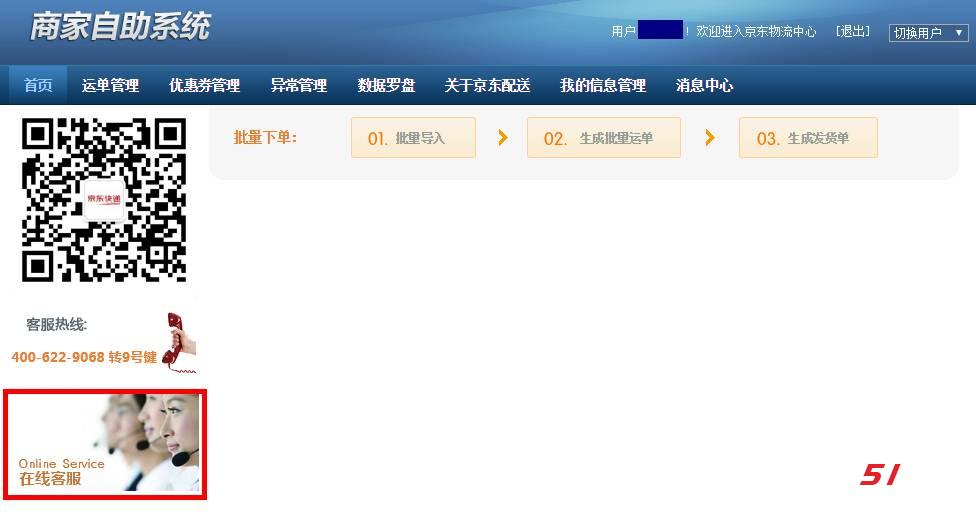Screen dimensions: 976x516
Task: Click the 03. 生成发货单 button
Action: point(808,138)
